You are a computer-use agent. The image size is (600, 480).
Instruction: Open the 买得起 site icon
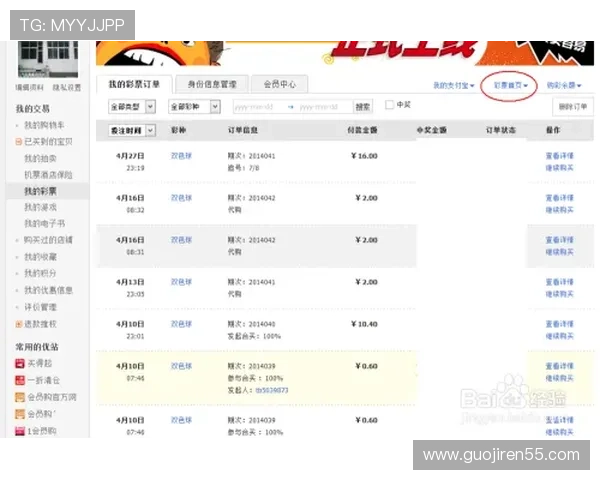pyautogui.click(x=20, y=363)
